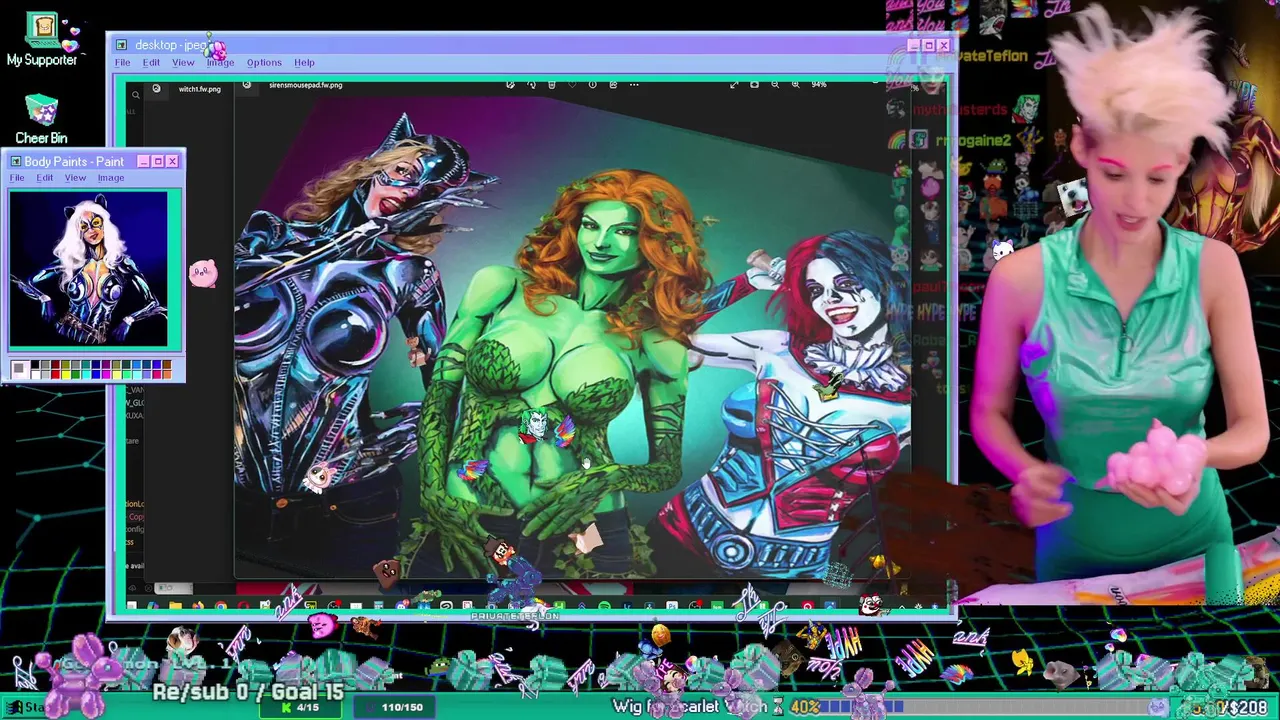Open View menu in Body Paints Paint window
Screen dimensions: 1280x720
pos(75,178)
